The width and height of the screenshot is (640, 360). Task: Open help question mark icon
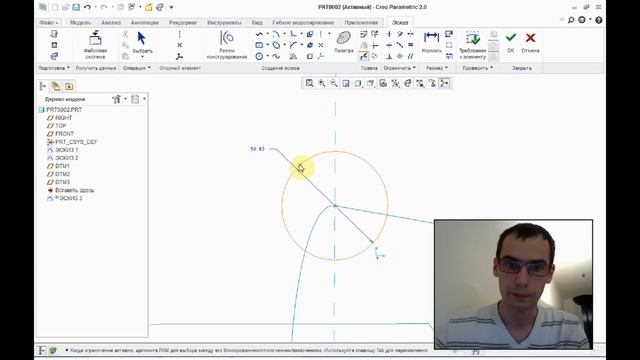pos(598,20)
